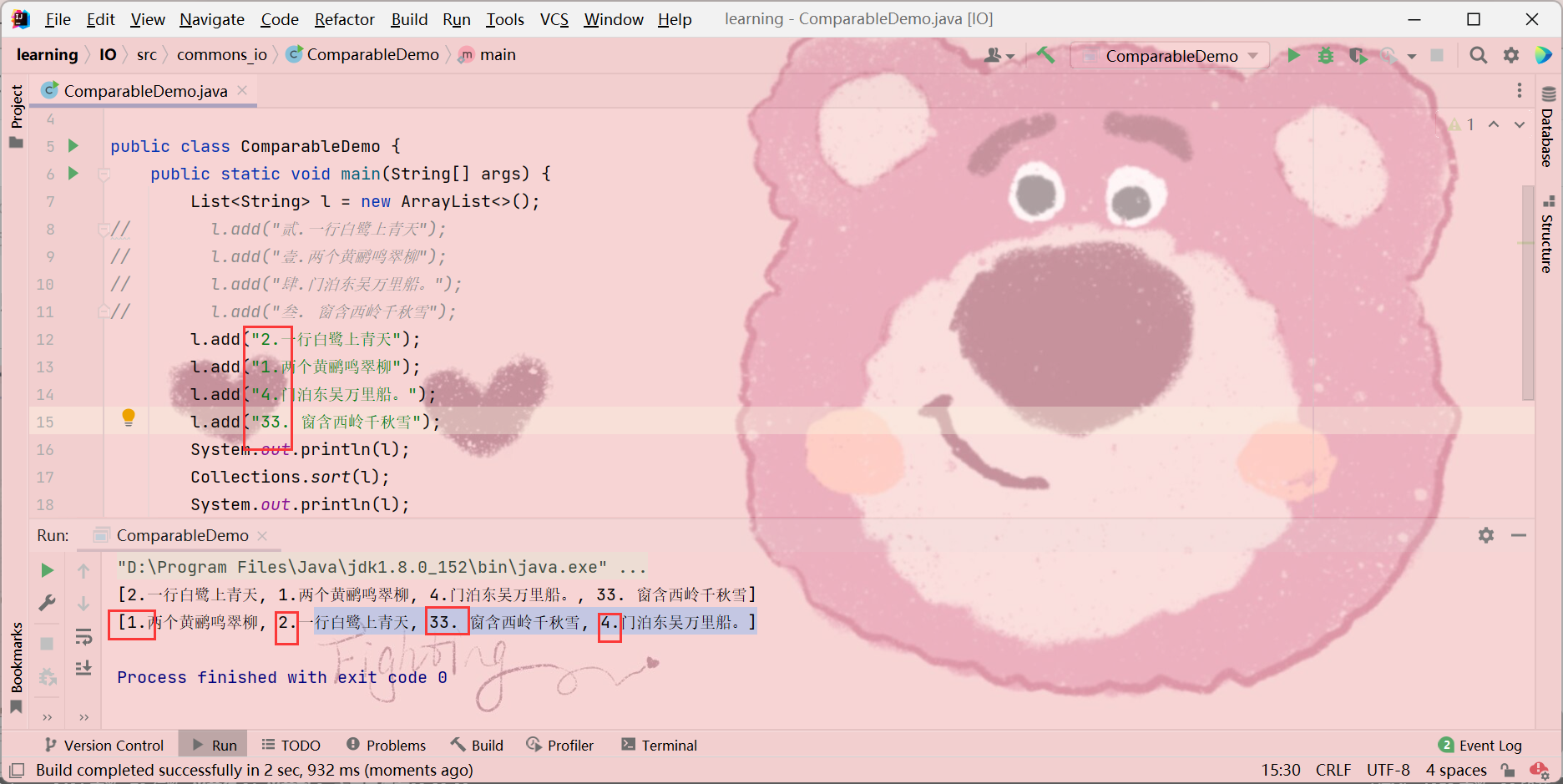Hide the Run tool window
The image size is (1563, 784).
(x=1519, y=535)
